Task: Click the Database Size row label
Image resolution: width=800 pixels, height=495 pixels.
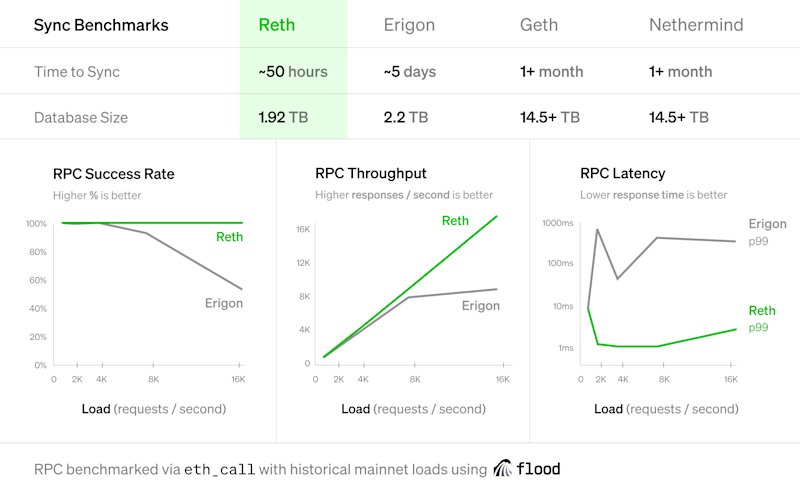Action: (81, 118)
